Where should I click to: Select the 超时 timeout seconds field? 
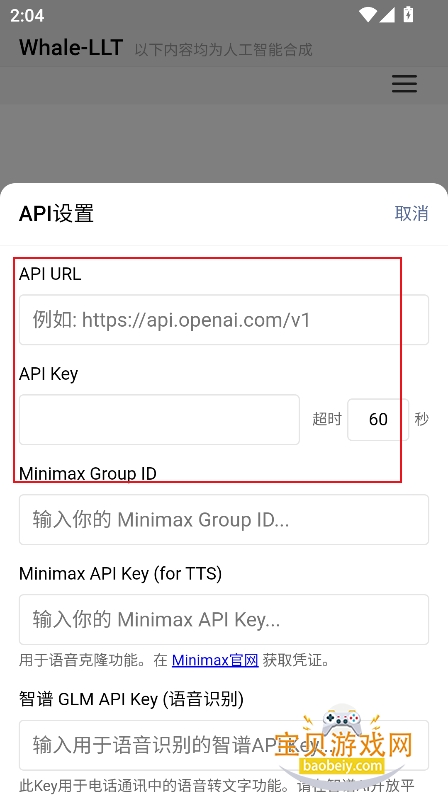(x=378, y=419)
